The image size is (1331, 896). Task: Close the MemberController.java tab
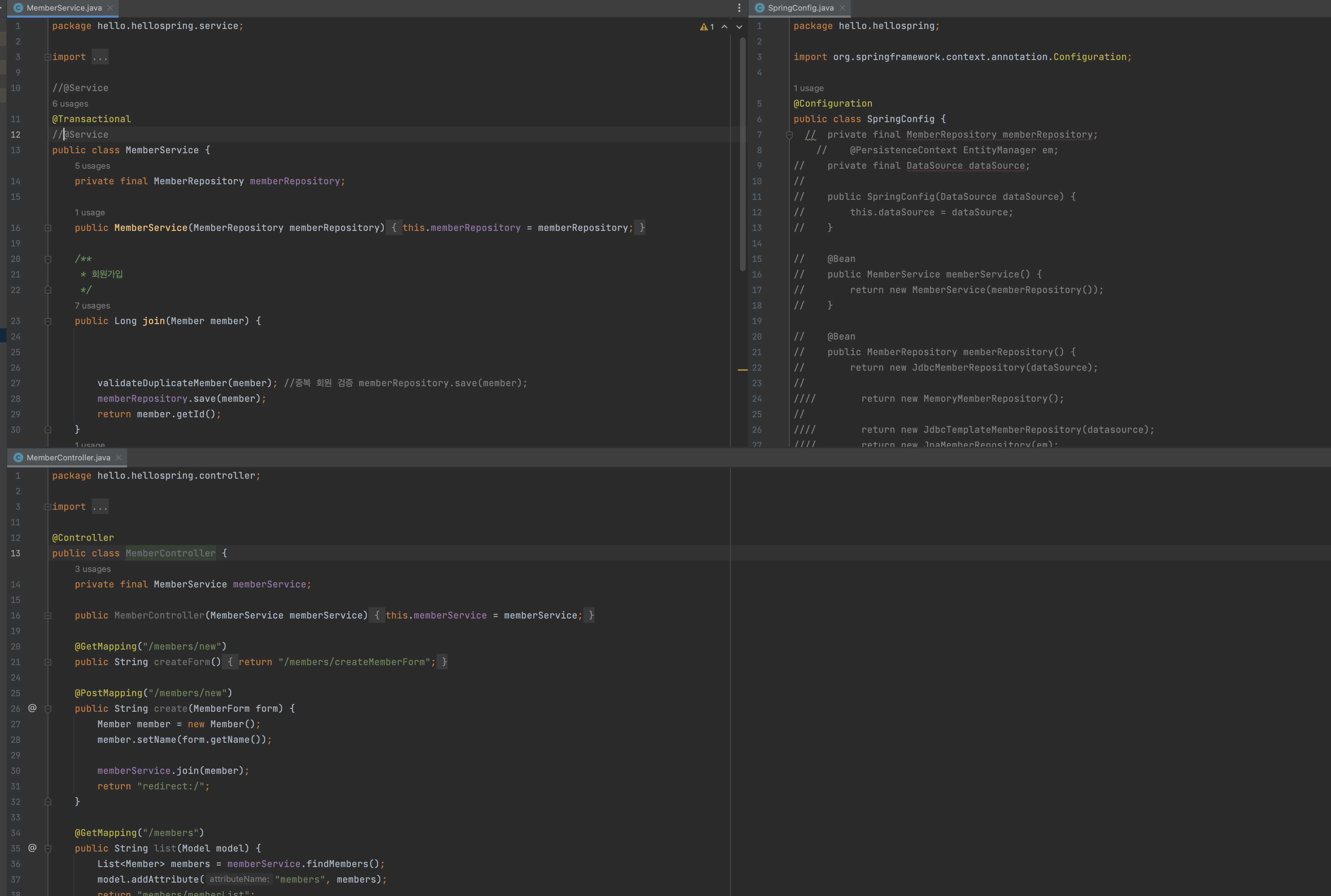click(118, 458)
